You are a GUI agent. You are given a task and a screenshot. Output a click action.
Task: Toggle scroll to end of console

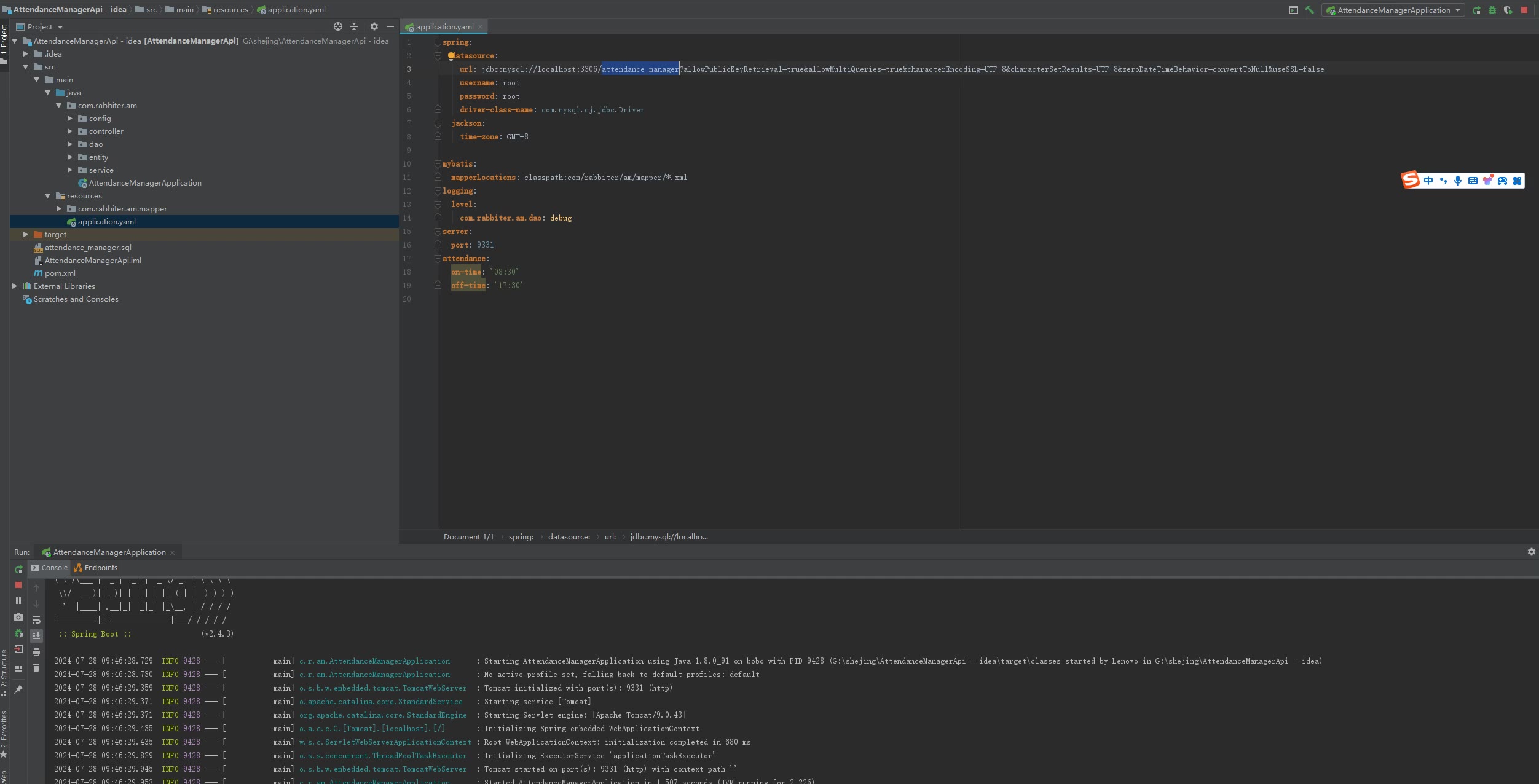click(x=36, y=636)
